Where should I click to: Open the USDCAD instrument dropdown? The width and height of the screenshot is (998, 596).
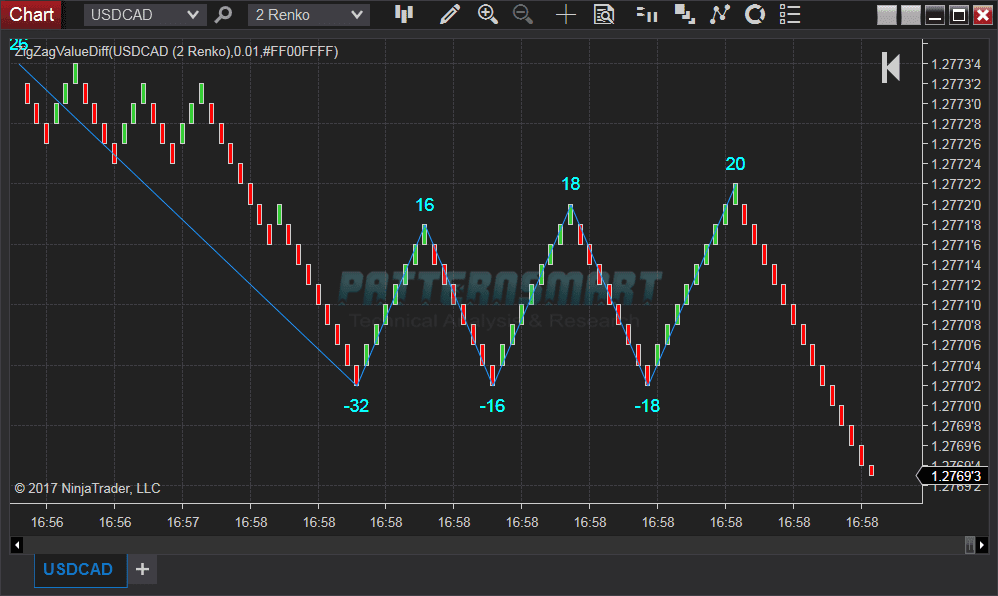coord(142,14)
